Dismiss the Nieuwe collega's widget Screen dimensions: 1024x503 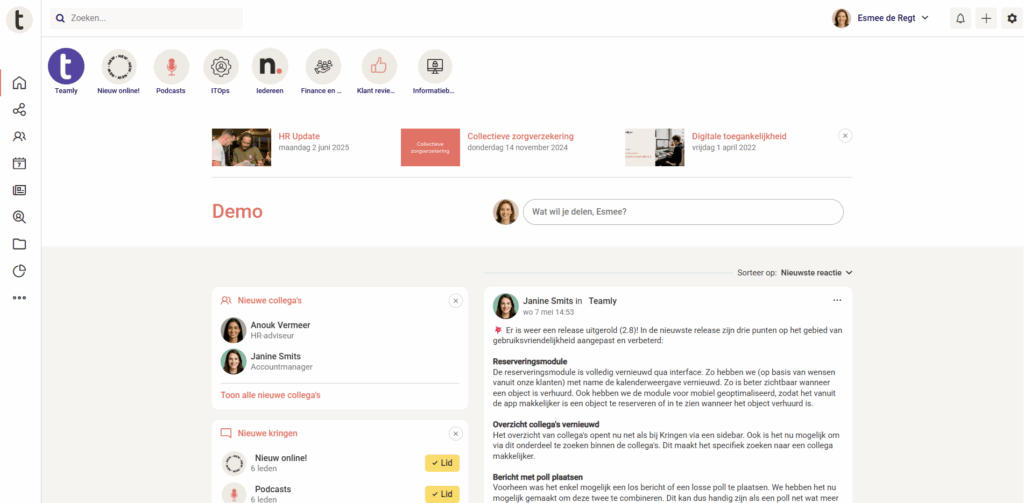tap(455, 300)
